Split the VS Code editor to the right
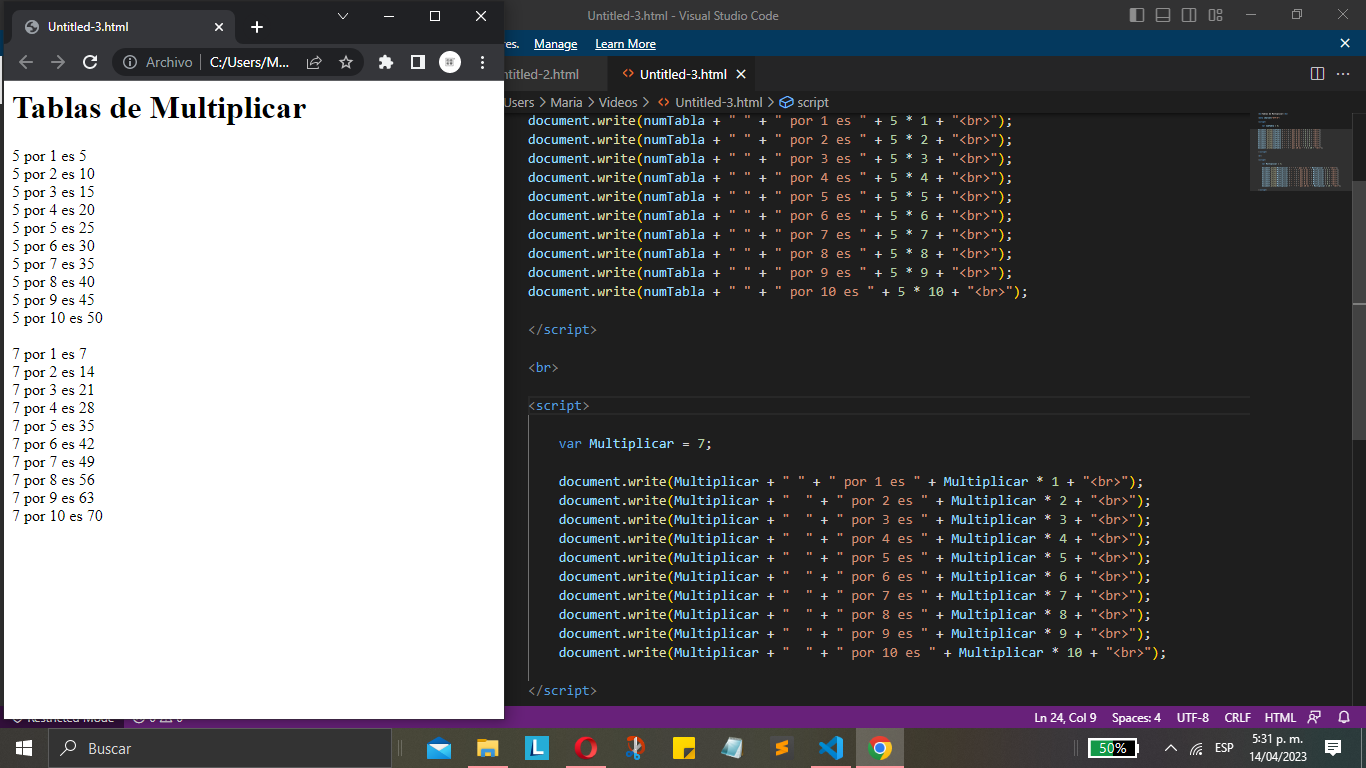Screen dimensions: 1366x768 (1317, 74)
